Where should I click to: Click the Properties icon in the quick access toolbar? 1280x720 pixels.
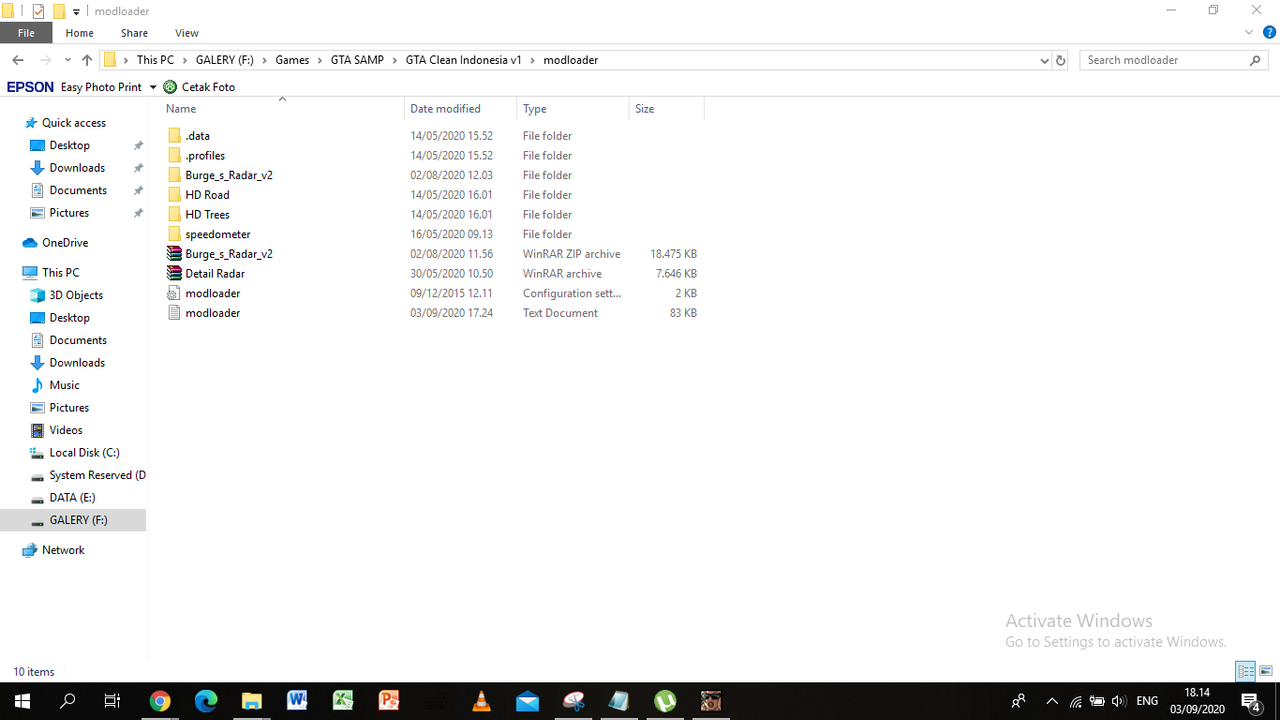[x=38, y=11]
